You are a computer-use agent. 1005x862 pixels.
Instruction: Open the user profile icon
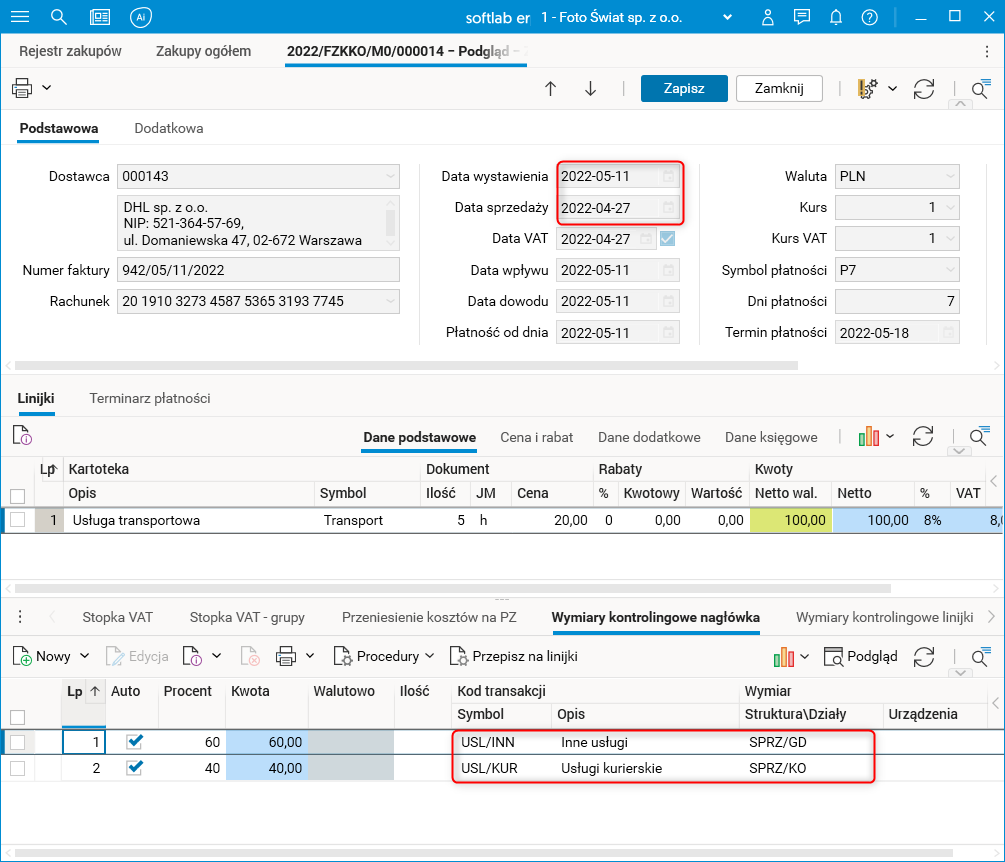point(767,17)
